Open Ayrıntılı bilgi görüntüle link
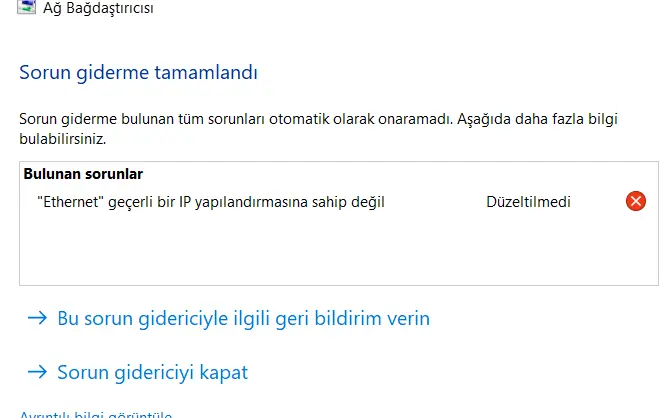Image resolution: width=663 pixels, height=418 pixels. pyautogui.click(x=96, y=414)
